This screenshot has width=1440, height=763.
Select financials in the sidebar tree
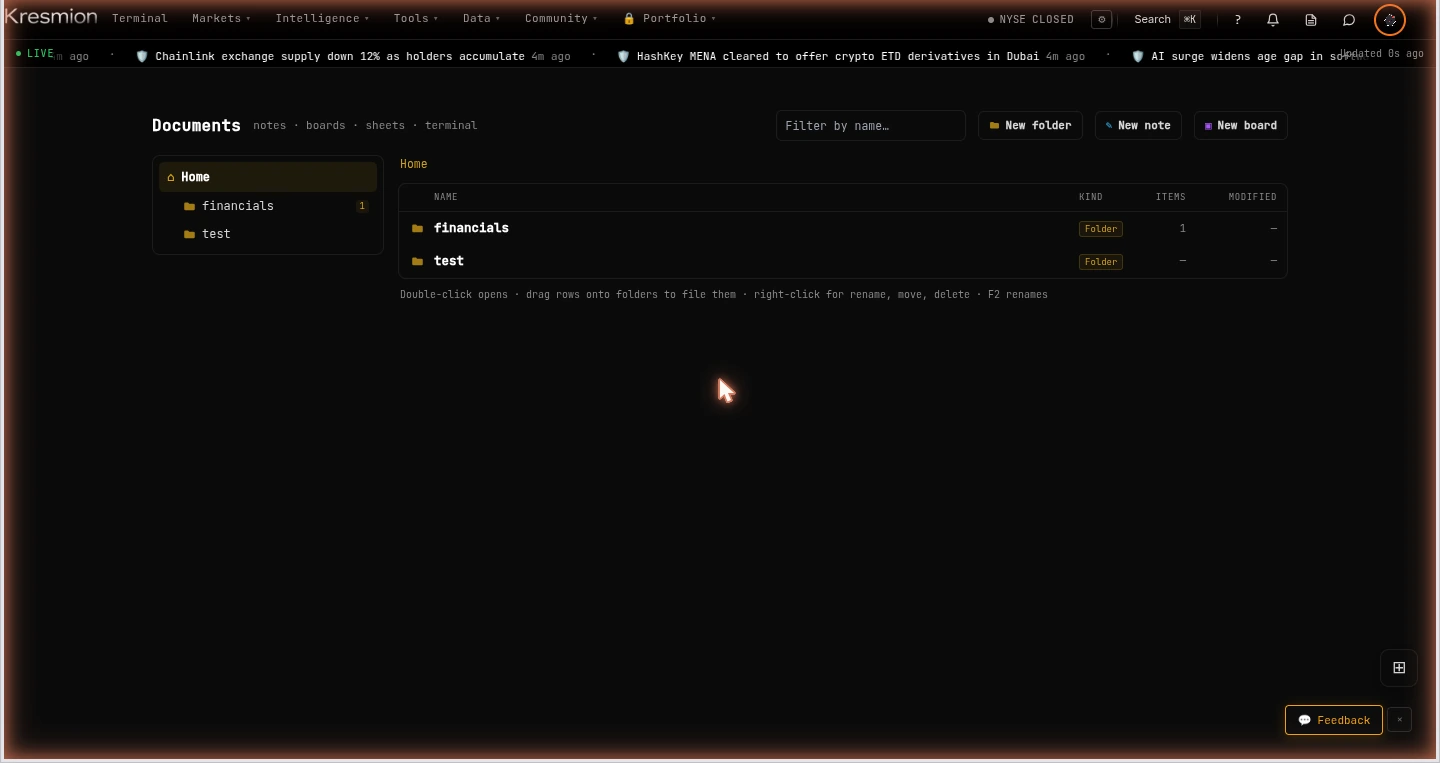[268, 206]
